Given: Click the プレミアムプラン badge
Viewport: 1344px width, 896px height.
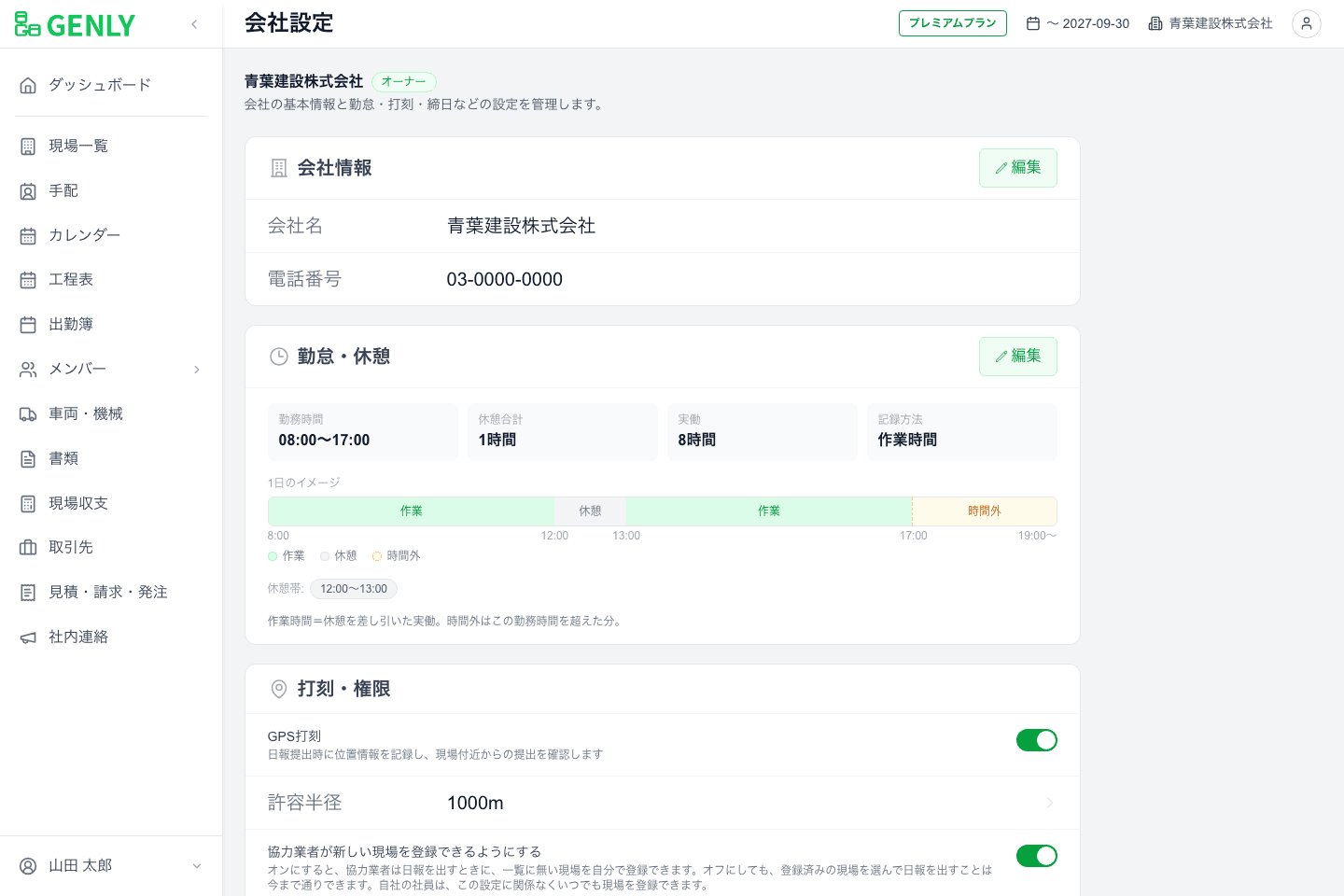Looking at the screenshot, I should 953,23.
